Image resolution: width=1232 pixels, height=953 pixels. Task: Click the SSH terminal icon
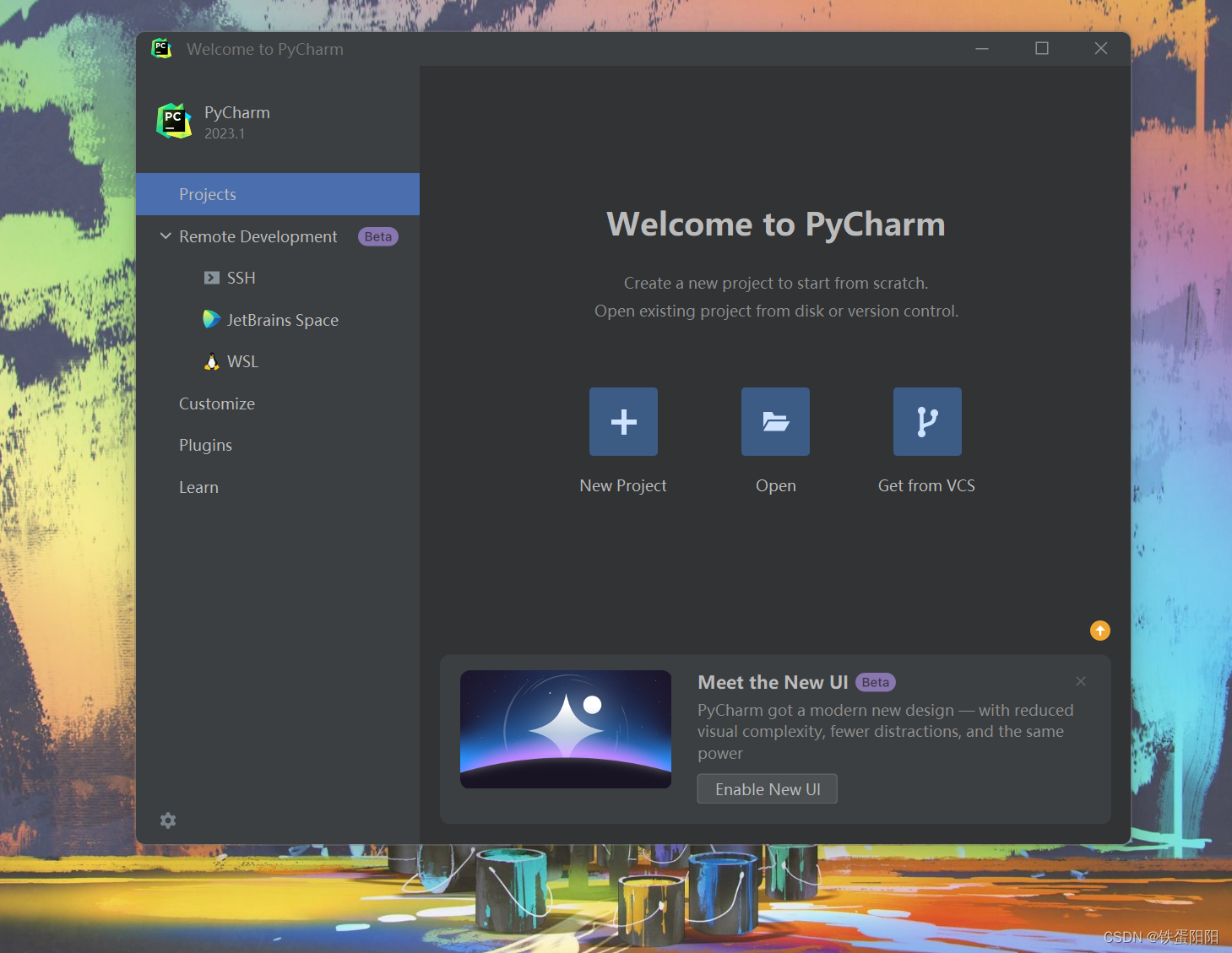pyautogui.click(x=212, y=278)
